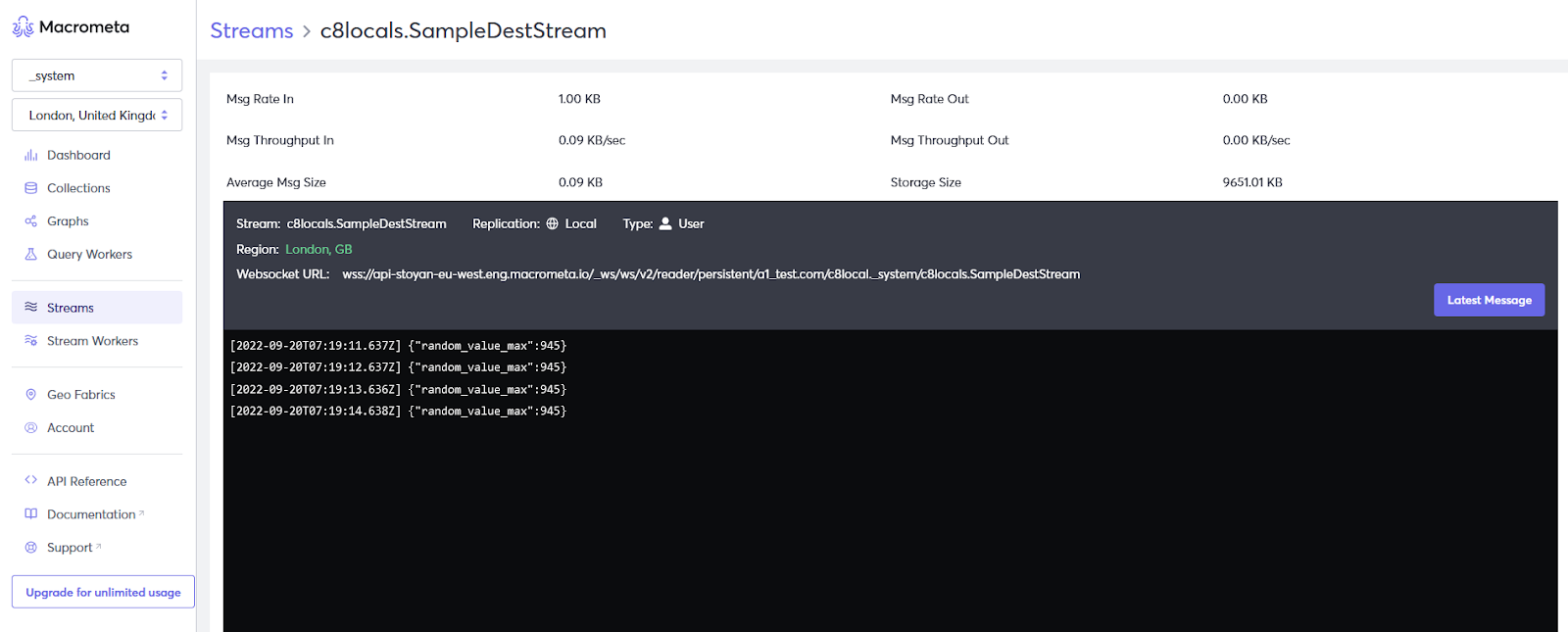The height and width of the screenshot is (632, 1568).
Task: Click the globe icon beside Local replication
Action: 553,223
